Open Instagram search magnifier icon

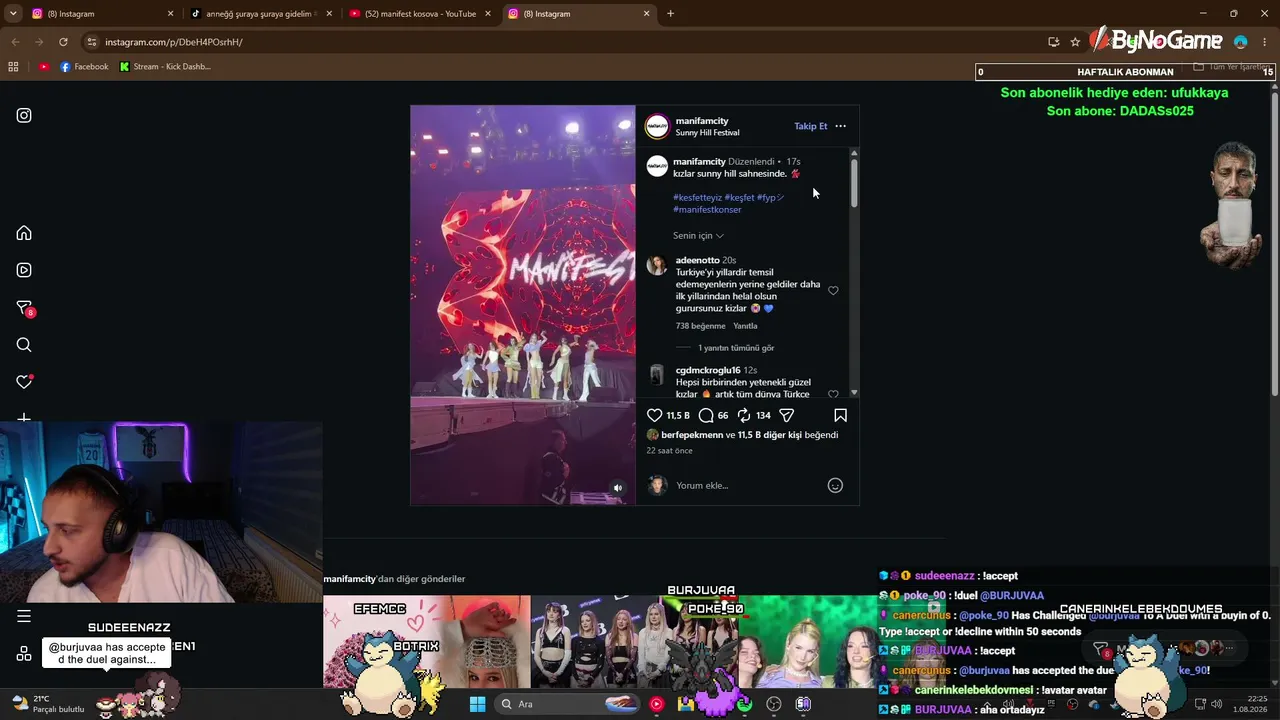click(24, 345)
